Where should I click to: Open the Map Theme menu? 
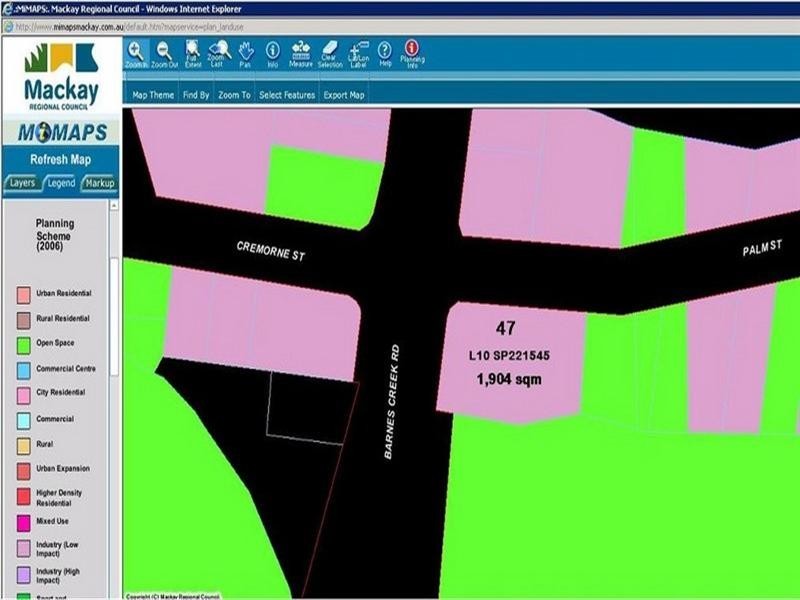point(153,95)
